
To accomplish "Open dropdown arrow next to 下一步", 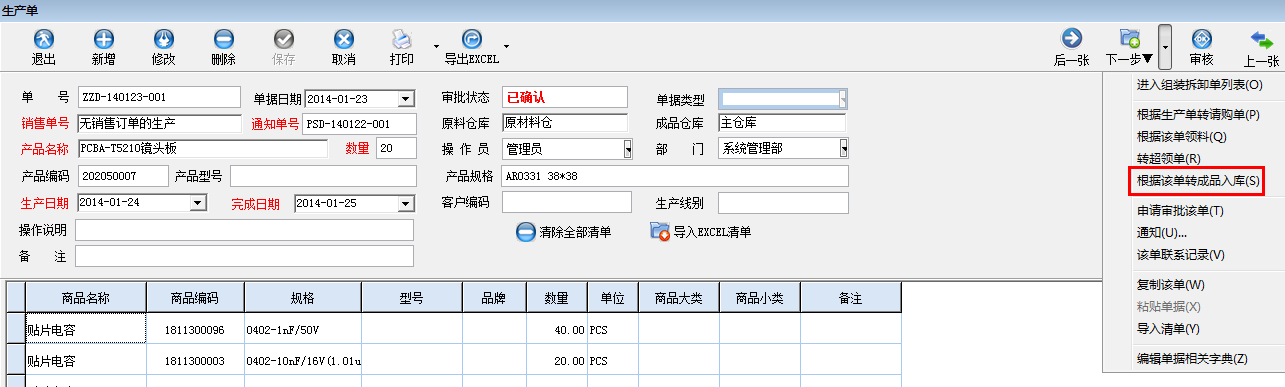I will tap(1166, 47).
